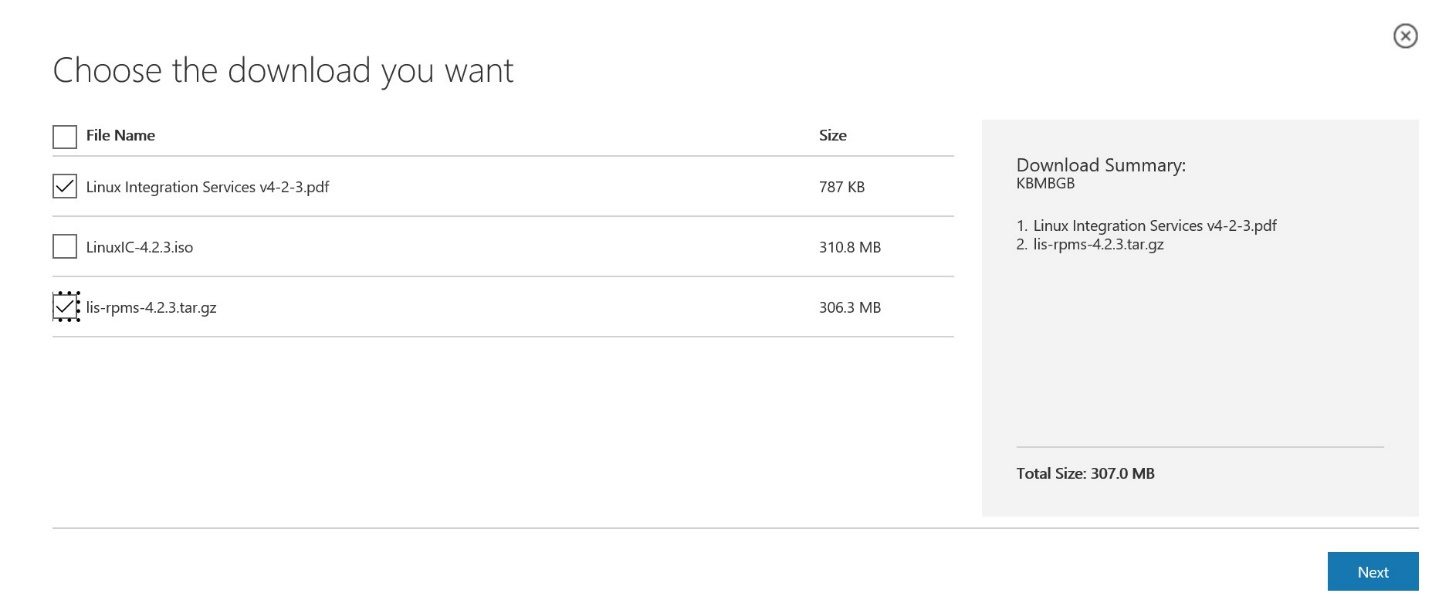Close the download chooser dialog
The image size is (1432, 610).
(x=1405, y=37)
